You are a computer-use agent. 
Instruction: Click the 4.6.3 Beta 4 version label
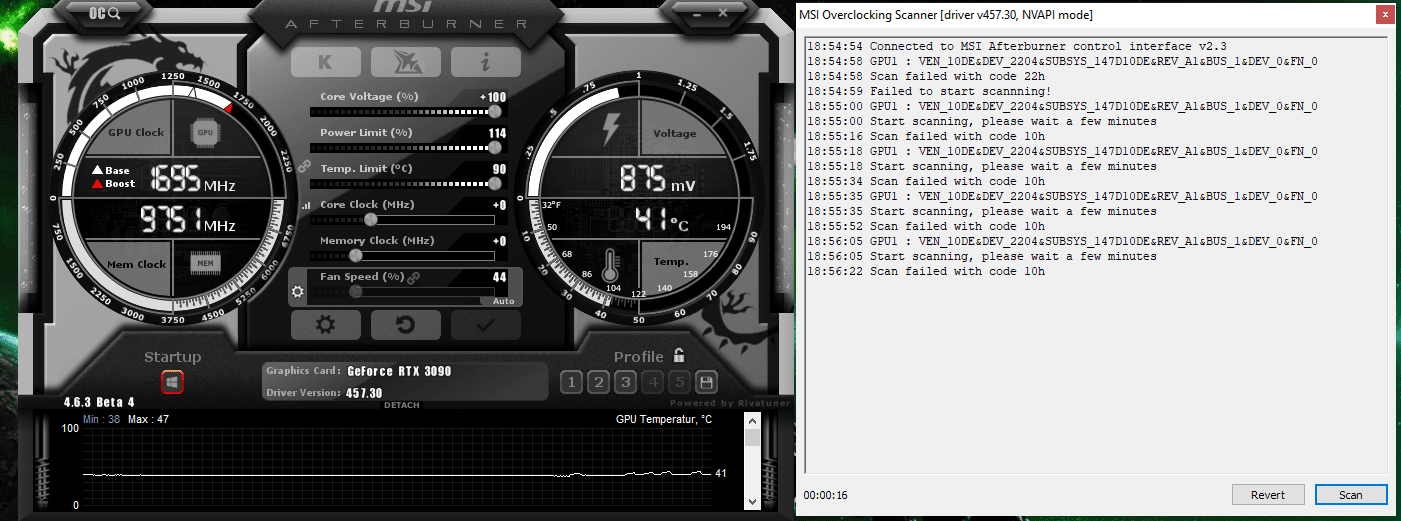point(99,402)
